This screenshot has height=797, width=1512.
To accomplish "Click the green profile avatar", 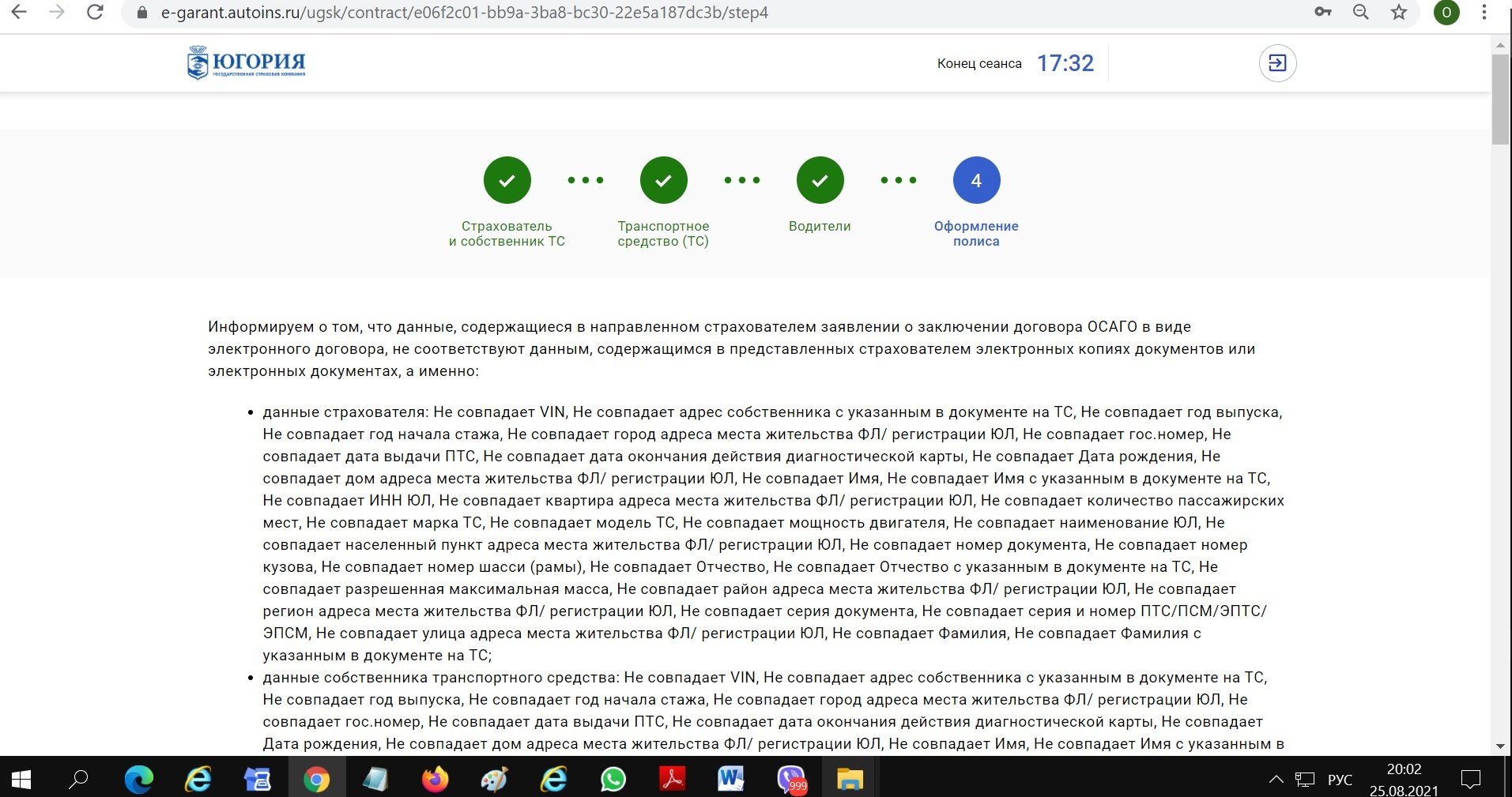I will [1446, 12].
